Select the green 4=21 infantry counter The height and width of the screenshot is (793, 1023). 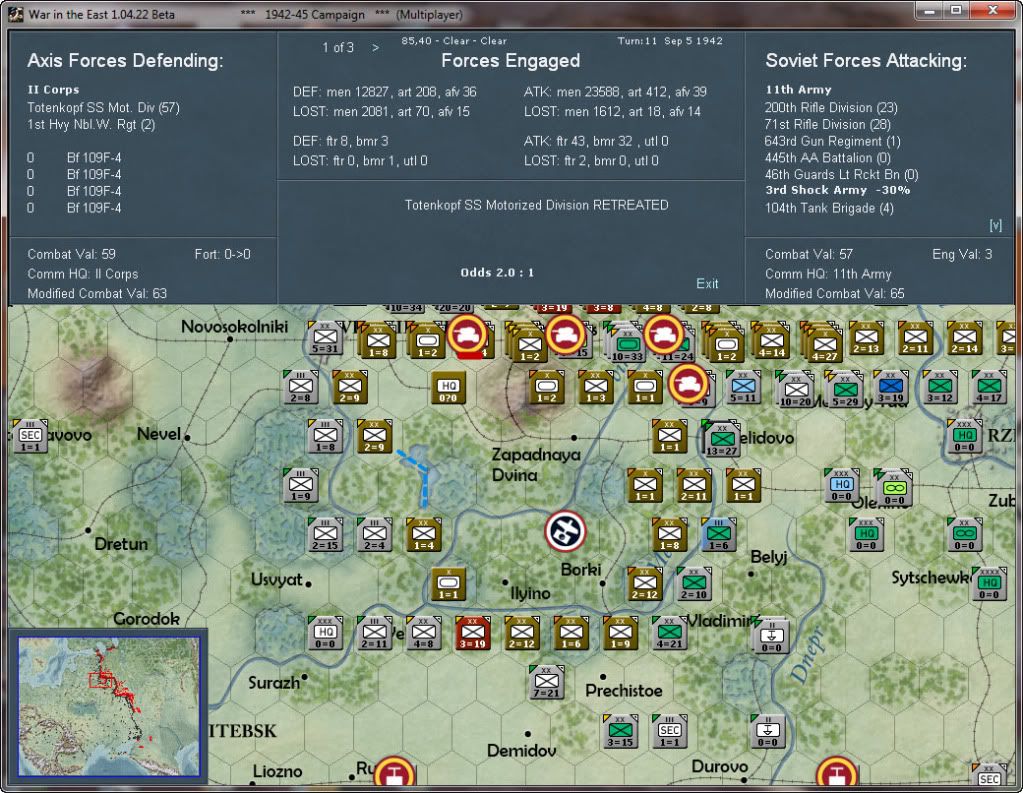point(669,633)
